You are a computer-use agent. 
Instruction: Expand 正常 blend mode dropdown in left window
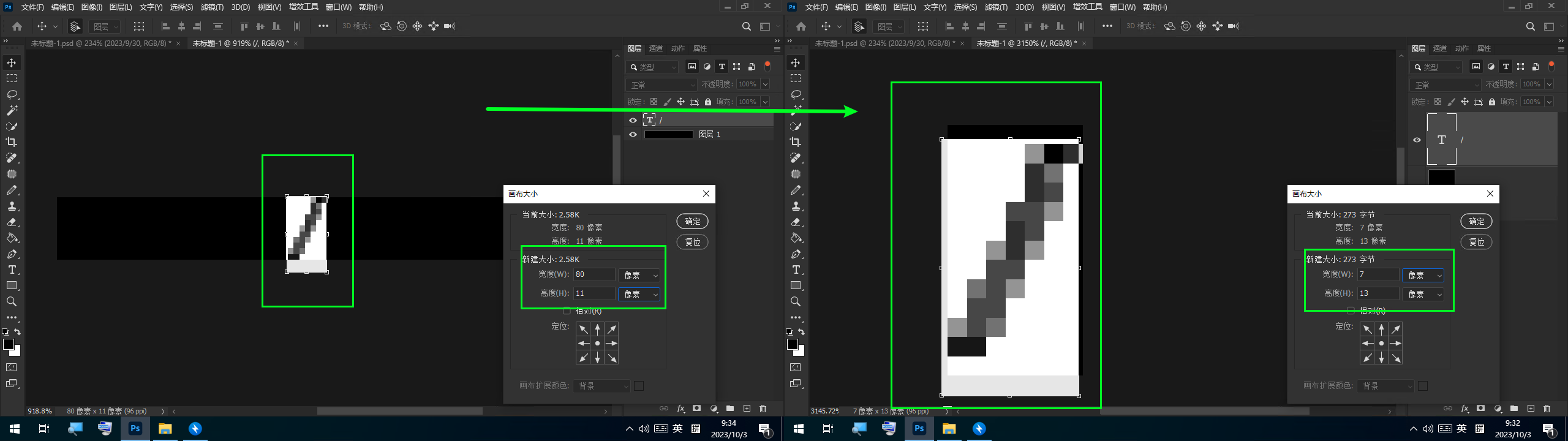(661, 85)
